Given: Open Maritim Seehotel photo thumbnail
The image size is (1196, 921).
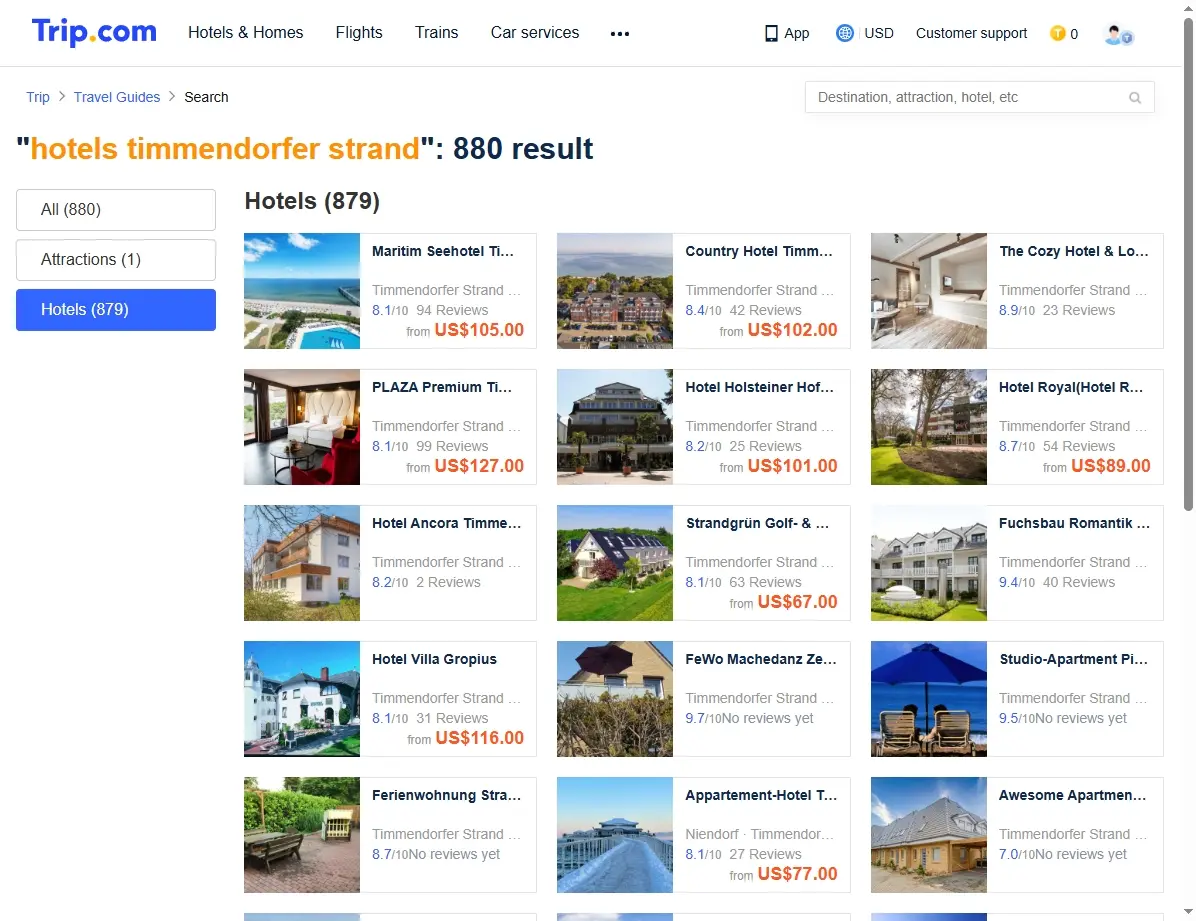Looking at the screenshot, I should coord(302,291).
